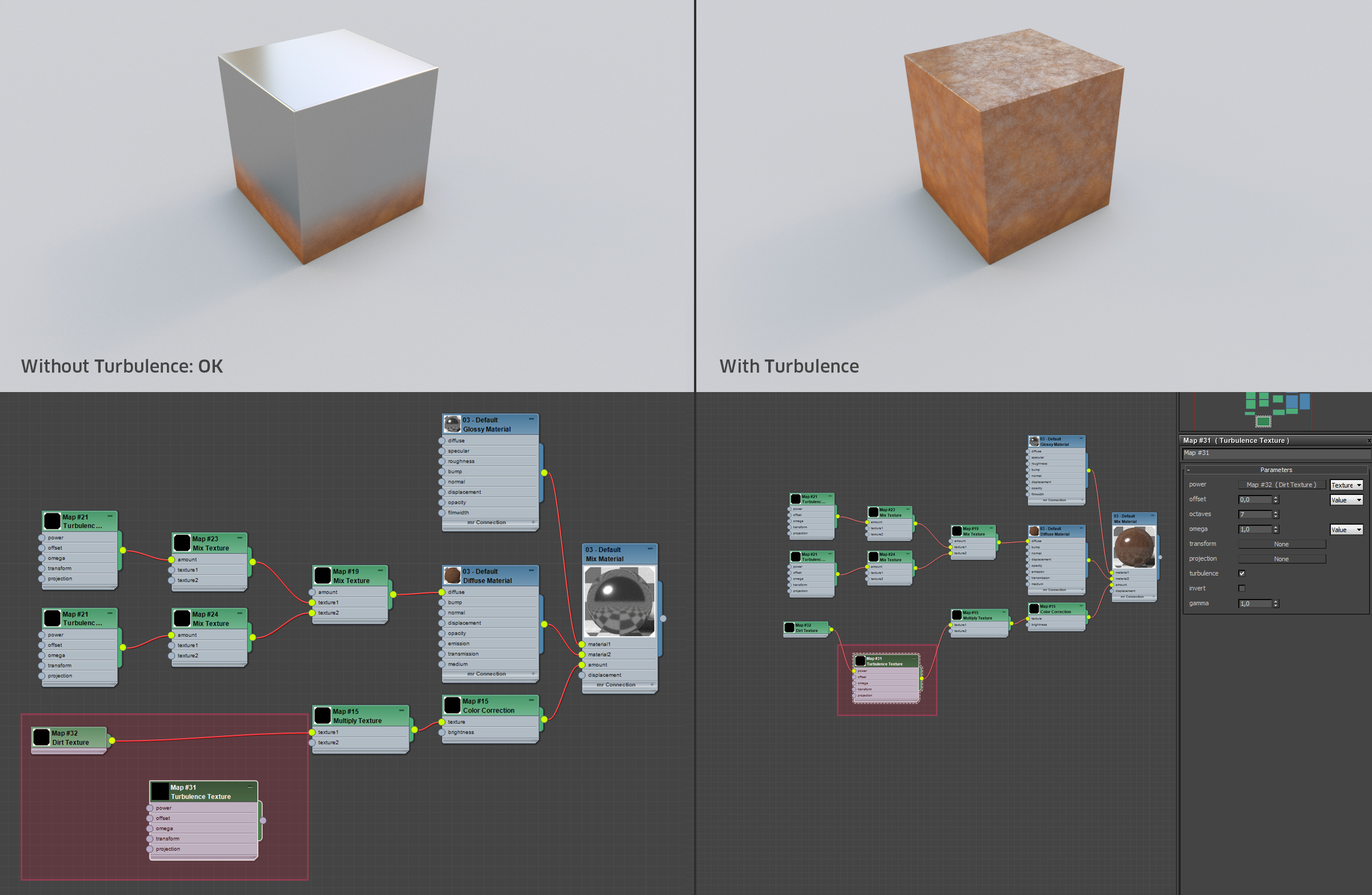Click Map #15 Color Correction node thumbnail
The height and width of the screenshot is (895, 1372).
pos(452,705)
